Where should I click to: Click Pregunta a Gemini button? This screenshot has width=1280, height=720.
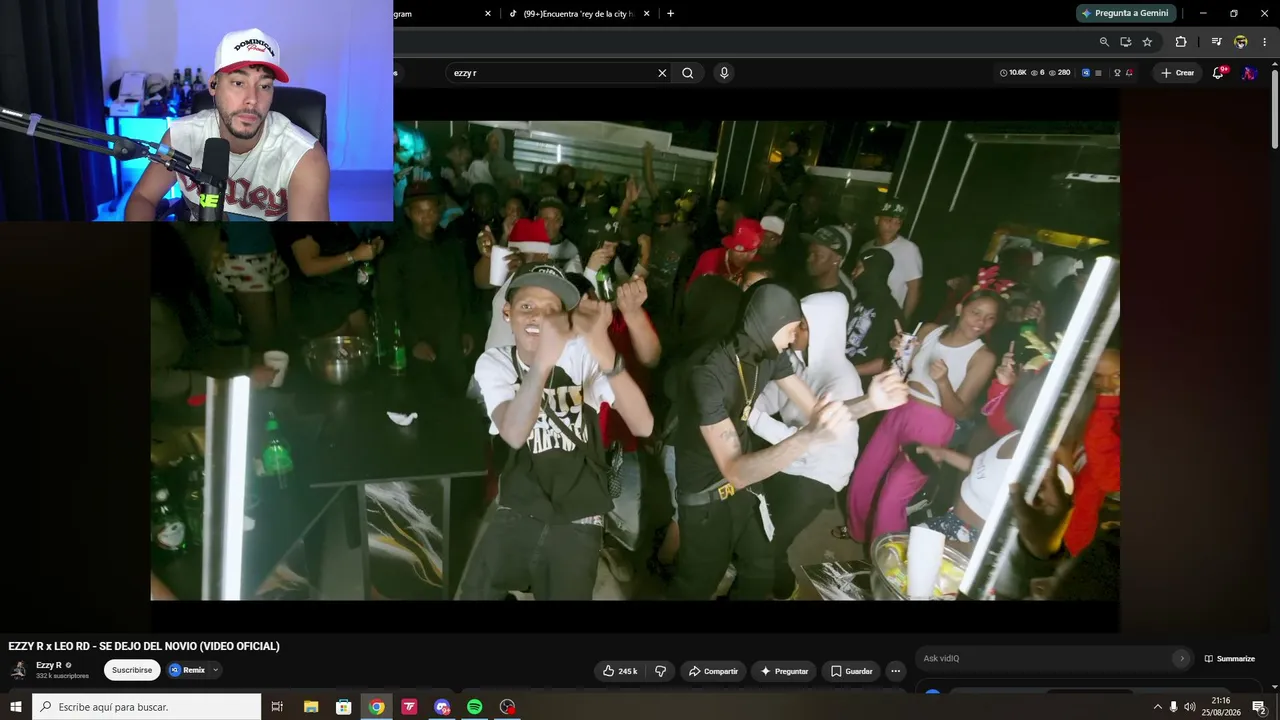pyautogui.click(x=1125, y=13)
